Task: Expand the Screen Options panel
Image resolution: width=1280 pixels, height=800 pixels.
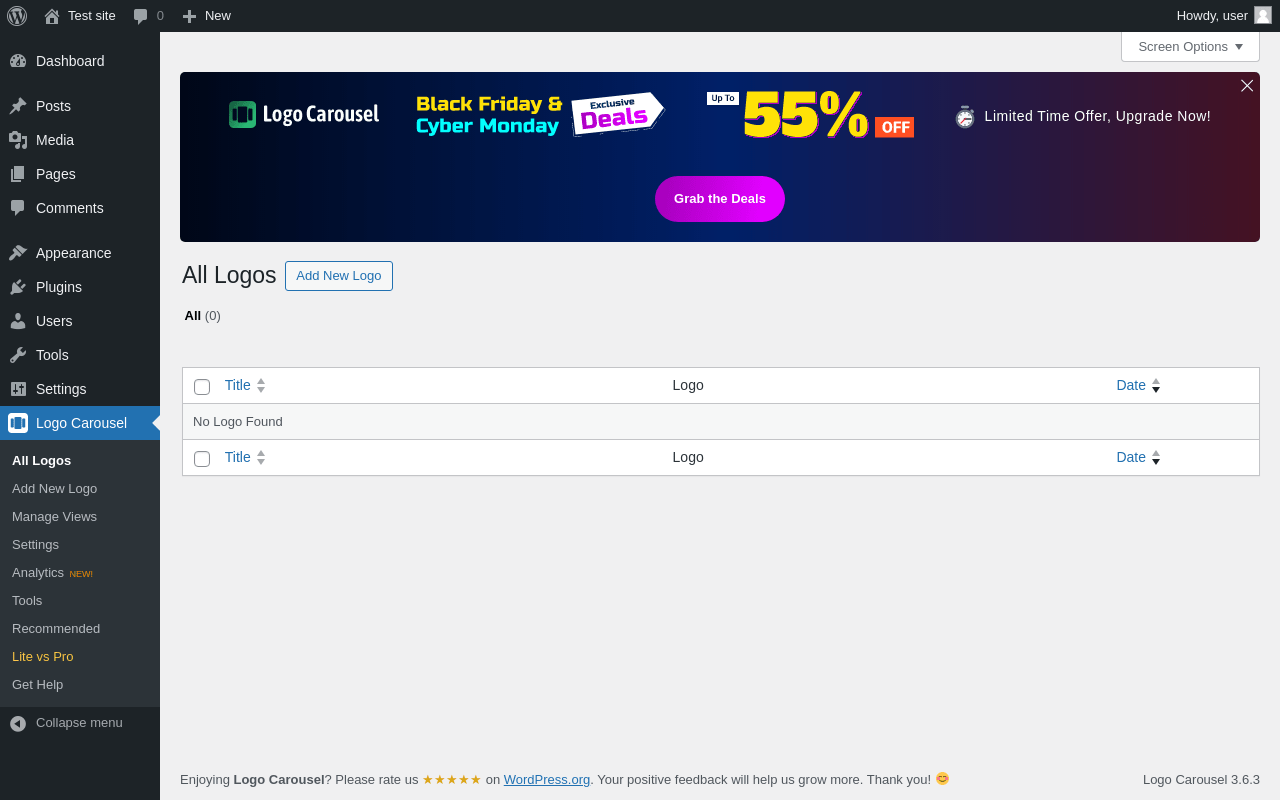Action: coord(1190,46)
